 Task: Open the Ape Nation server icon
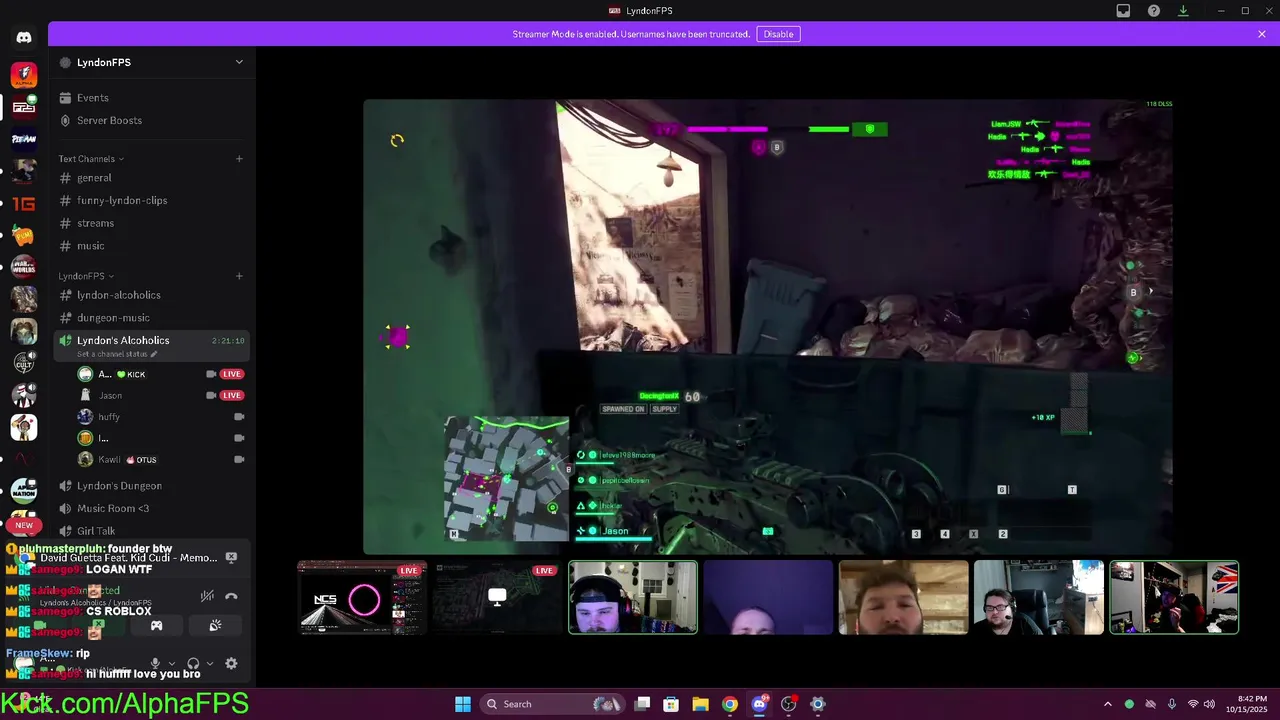pos(24,490)
